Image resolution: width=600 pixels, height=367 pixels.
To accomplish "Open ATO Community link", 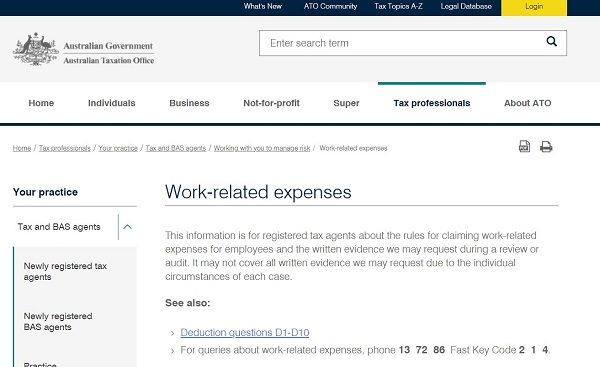I will tap(330, 6).
